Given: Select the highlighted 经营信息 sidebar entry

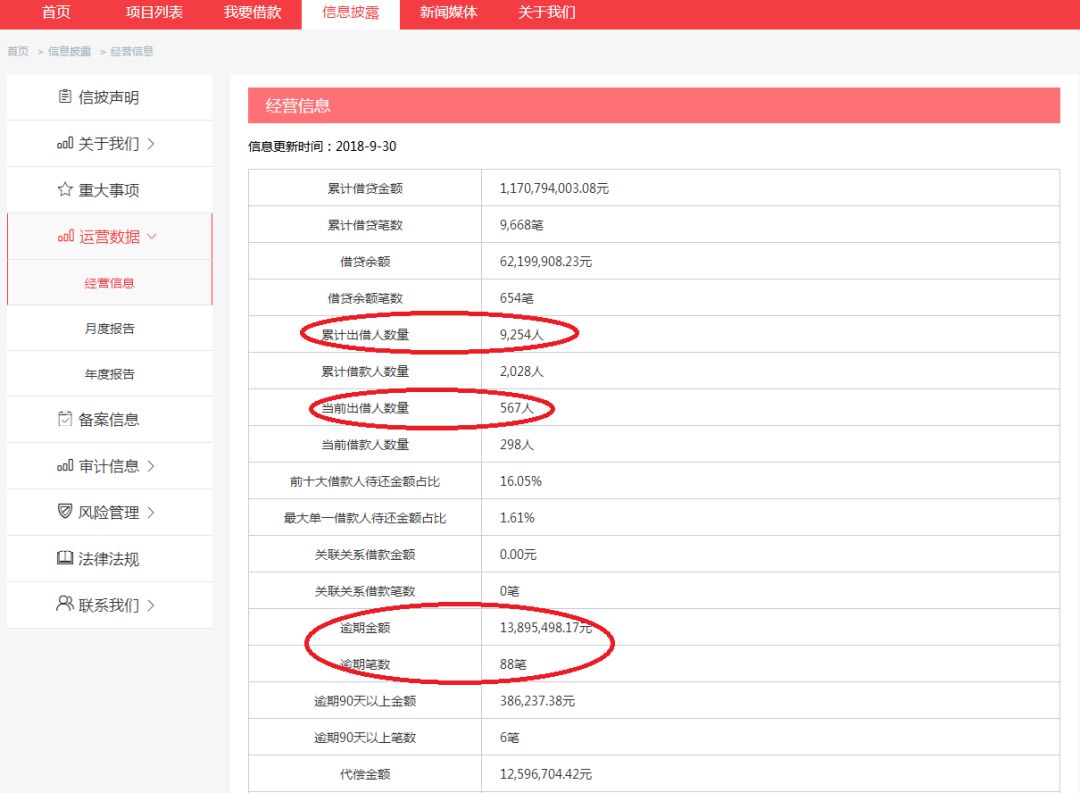Looking at the screenshot, I should [108, 283].
